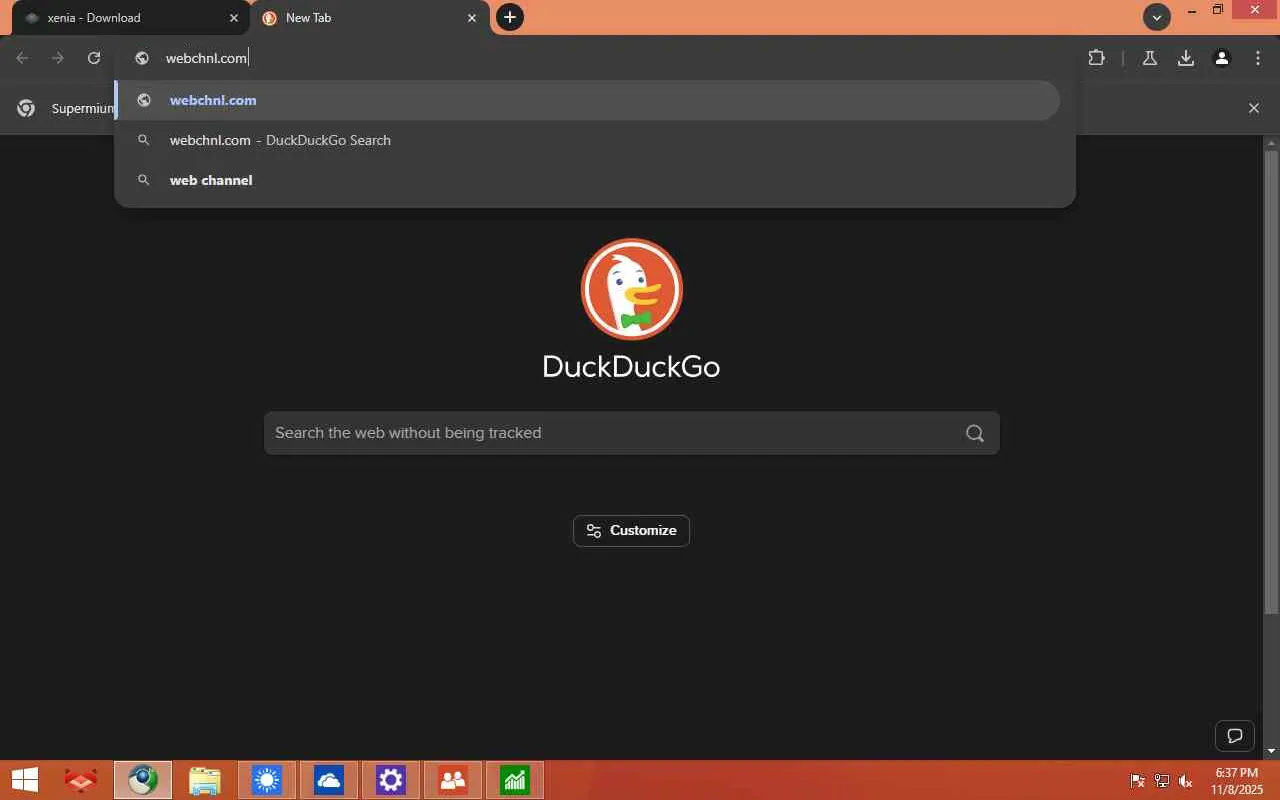
Task: Open the Windows Start button
Action: click(x=25, y=780)
